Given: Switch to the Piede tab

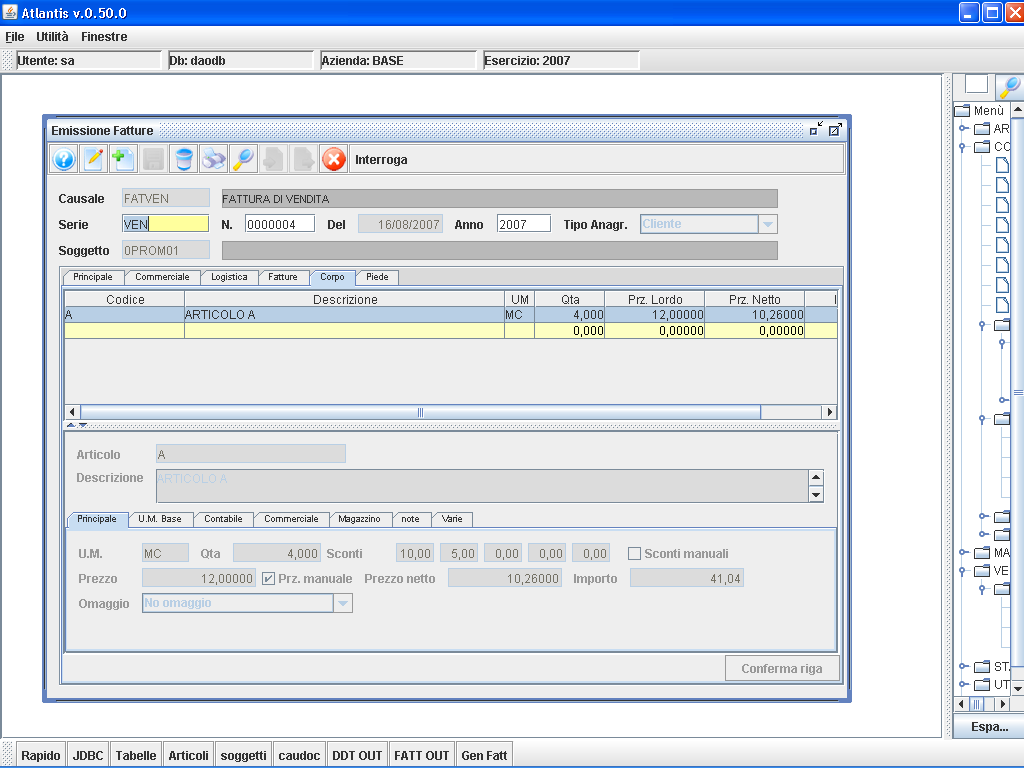Looking at the screenshot, I should pos(377,277).
